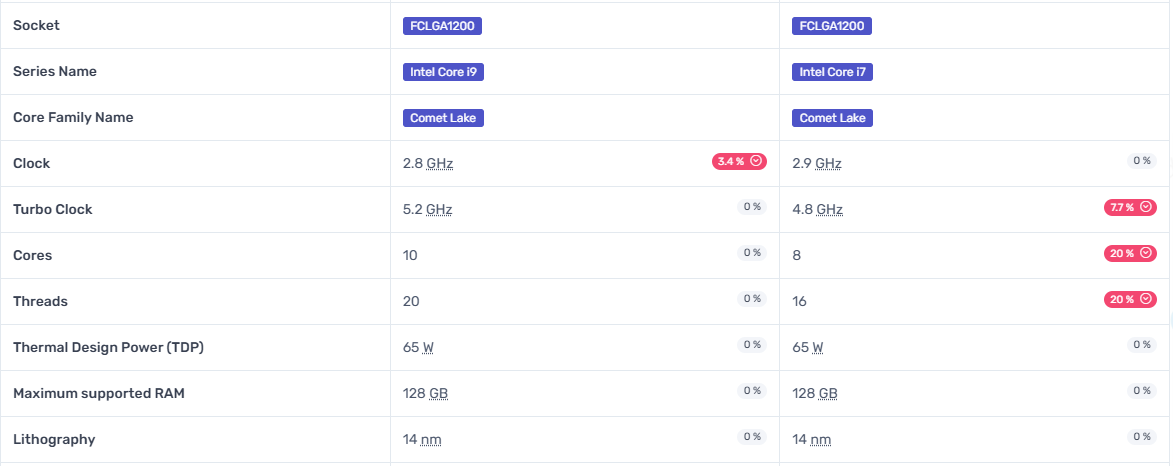This screenshot has height=466, width=1173.
Task: Click the FCLGA1200 socket tag for Core i9
Action: coord(442,26)
